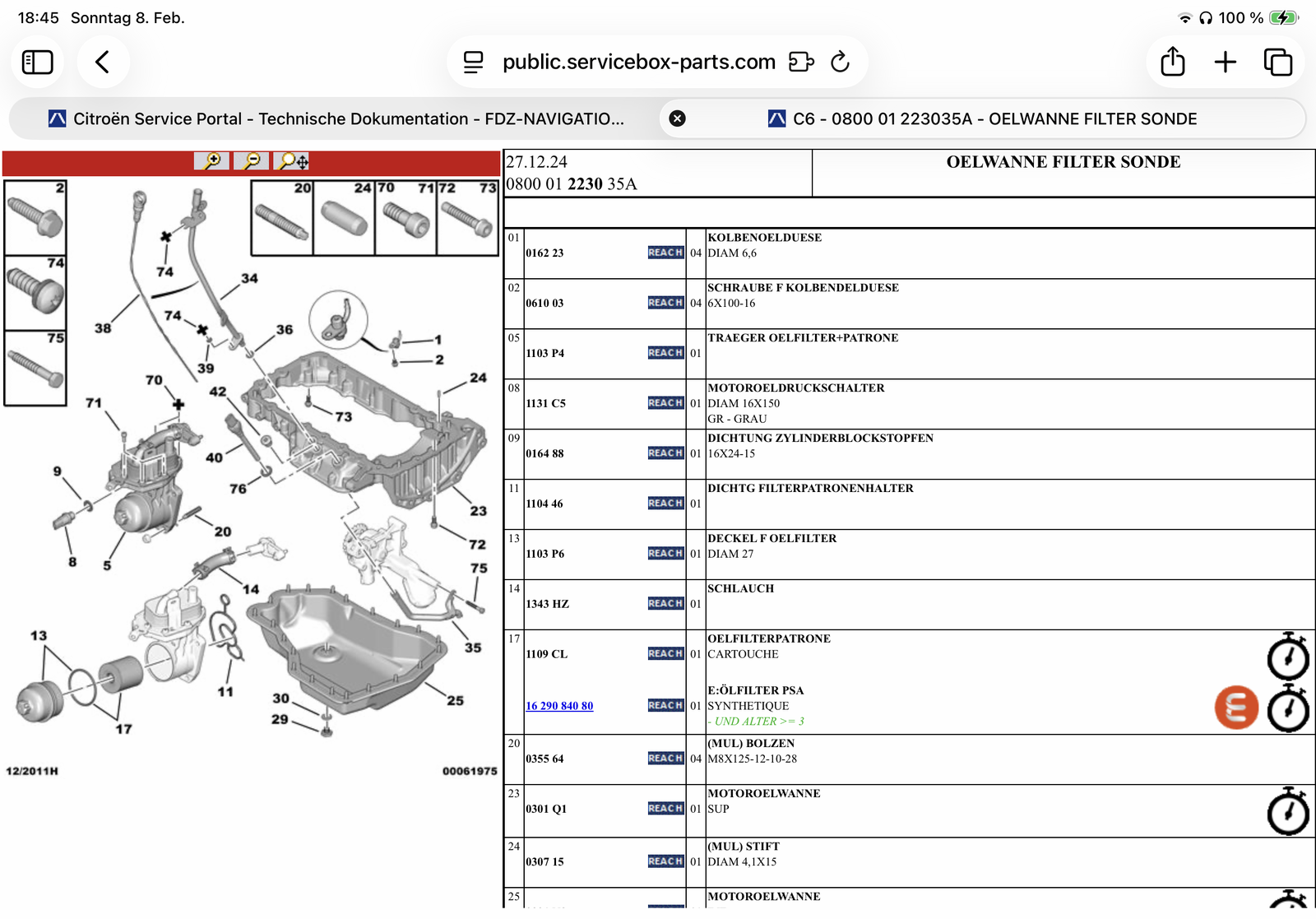Click stopwatch icon for MOTOROELWANNE SUP
Image resolution: width=1316 pixels, height=919 pixels.
click(1288, 811)
